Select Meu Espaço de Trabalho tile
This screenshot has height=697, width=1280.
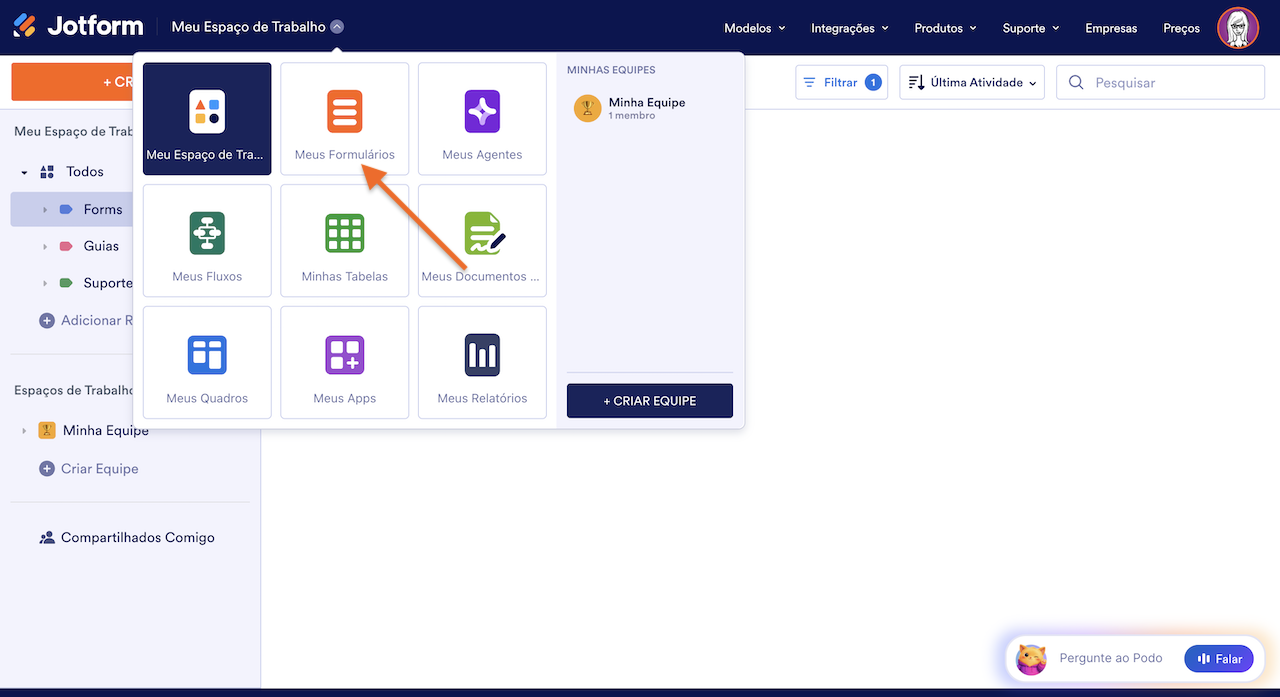(207, 119)
